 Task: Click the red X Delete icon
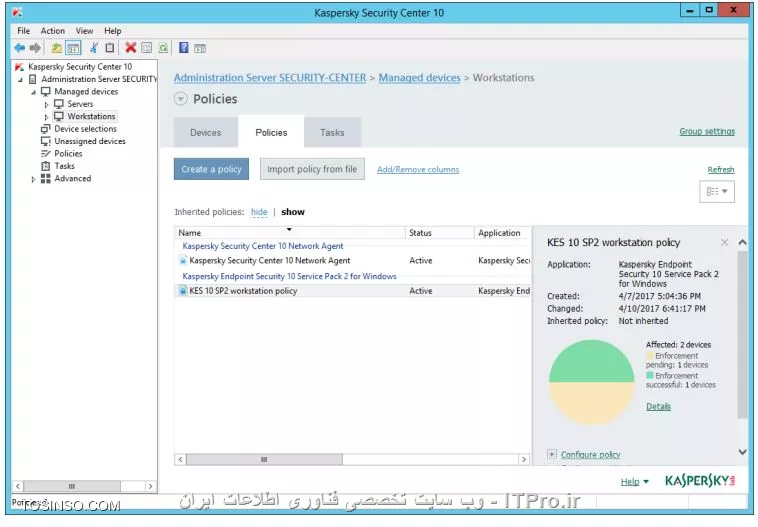point(131,47)
